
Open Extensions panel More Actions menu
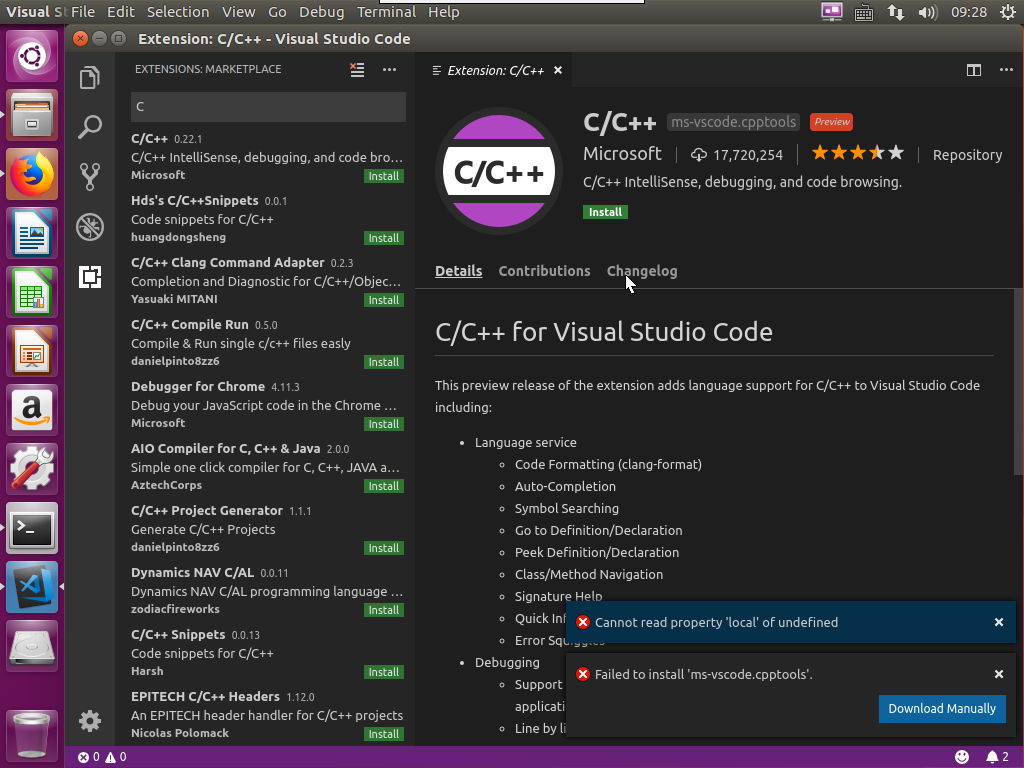tap(389, 70)
